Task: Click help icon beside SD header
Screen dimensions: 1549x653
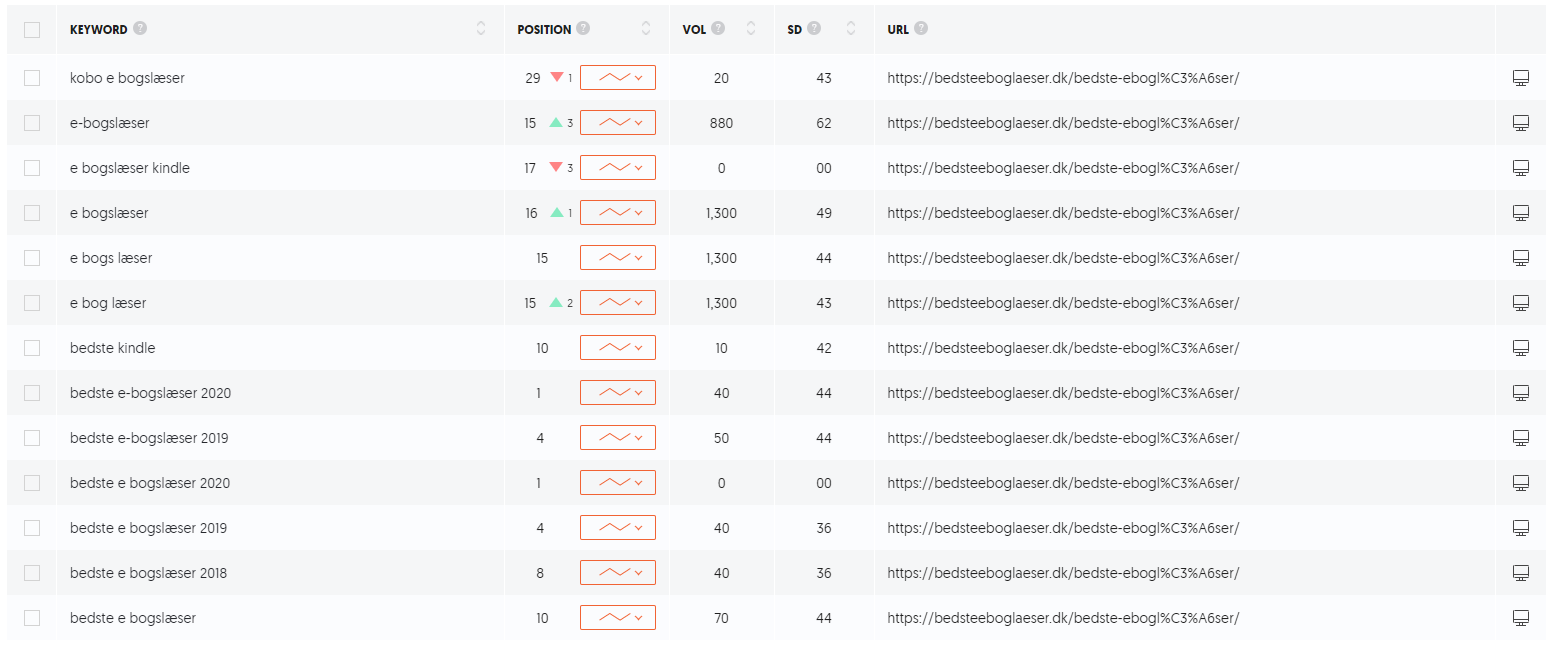Action: coord(814,28)
